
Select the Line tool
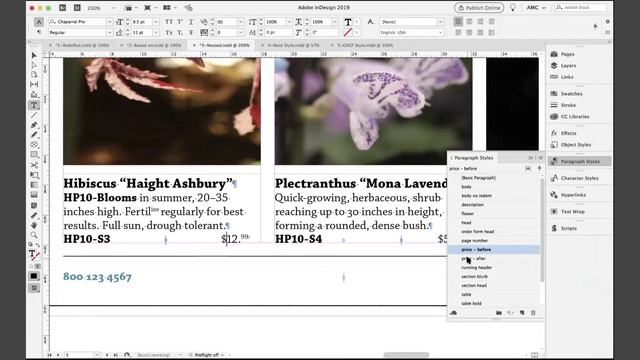pyautogui.click(x=34, y=116)
